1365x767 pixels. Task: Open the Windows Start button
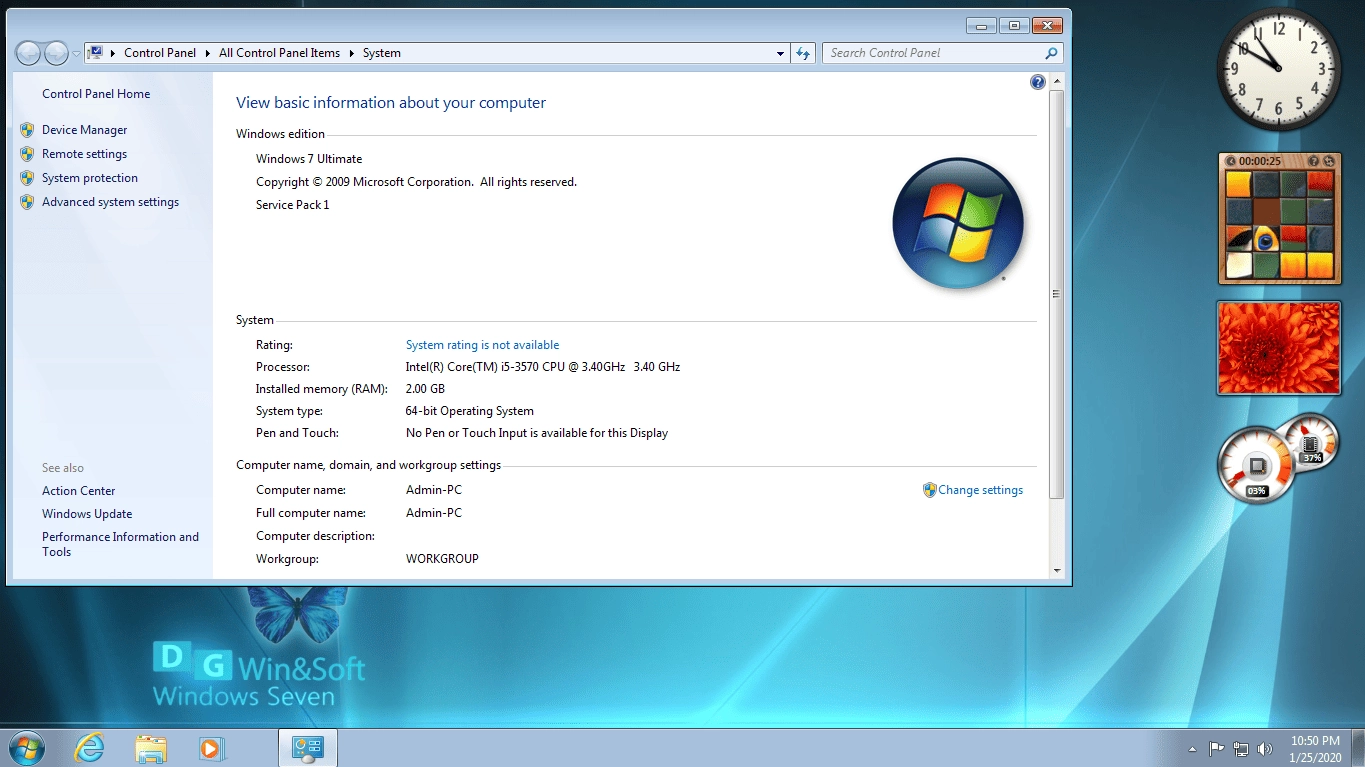[27, 747]
